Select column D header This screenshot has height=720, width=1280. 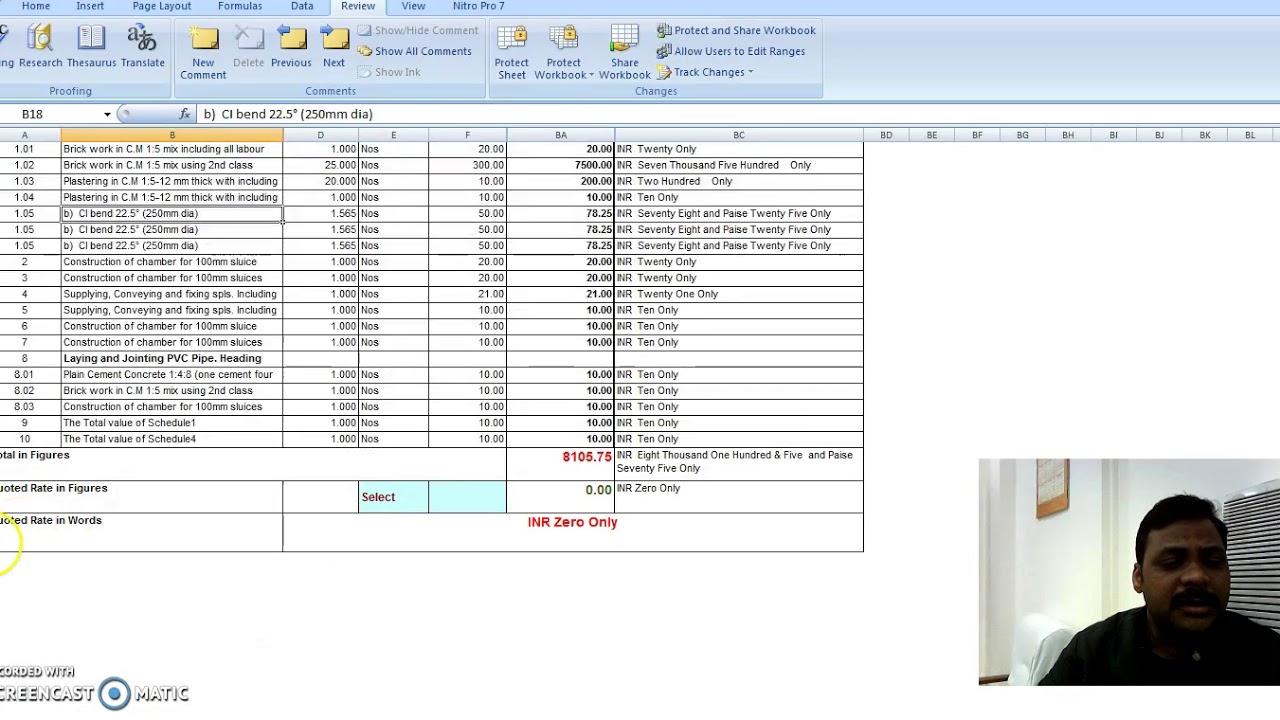tap(321, 135)
